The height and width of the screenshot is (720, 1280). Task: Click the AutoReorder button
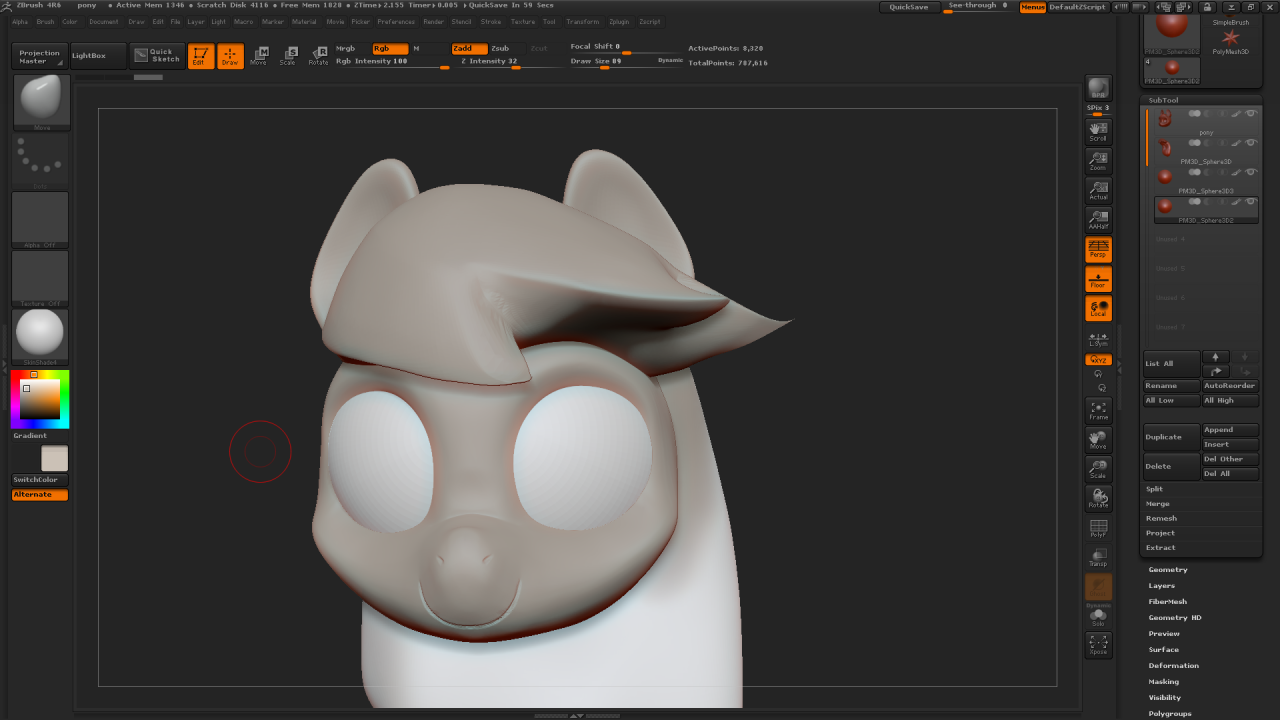[1230, 386]
